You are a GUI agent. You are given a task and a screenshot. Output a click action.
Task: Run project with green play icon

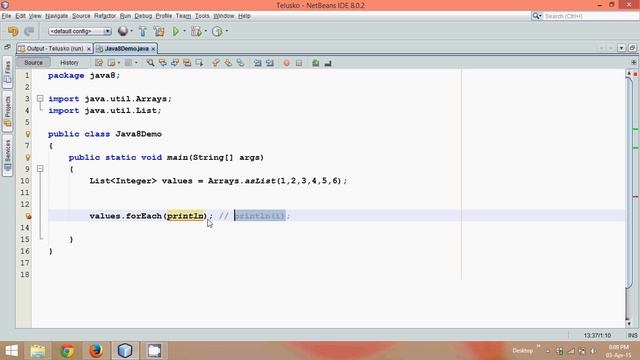(176, 31)
